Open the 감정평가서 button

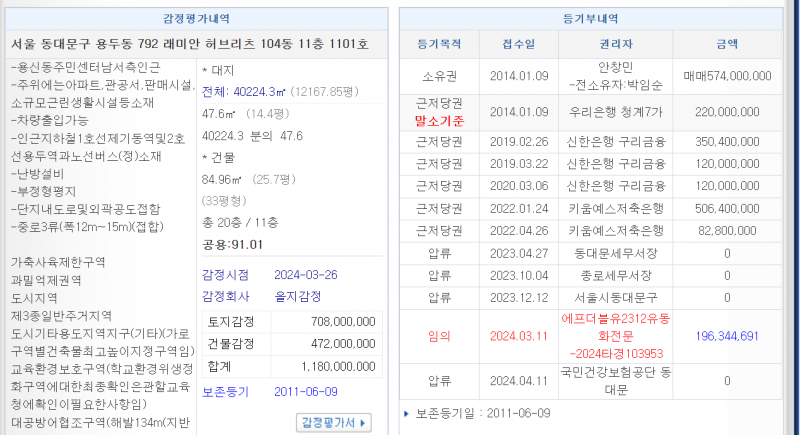(335, 423)
